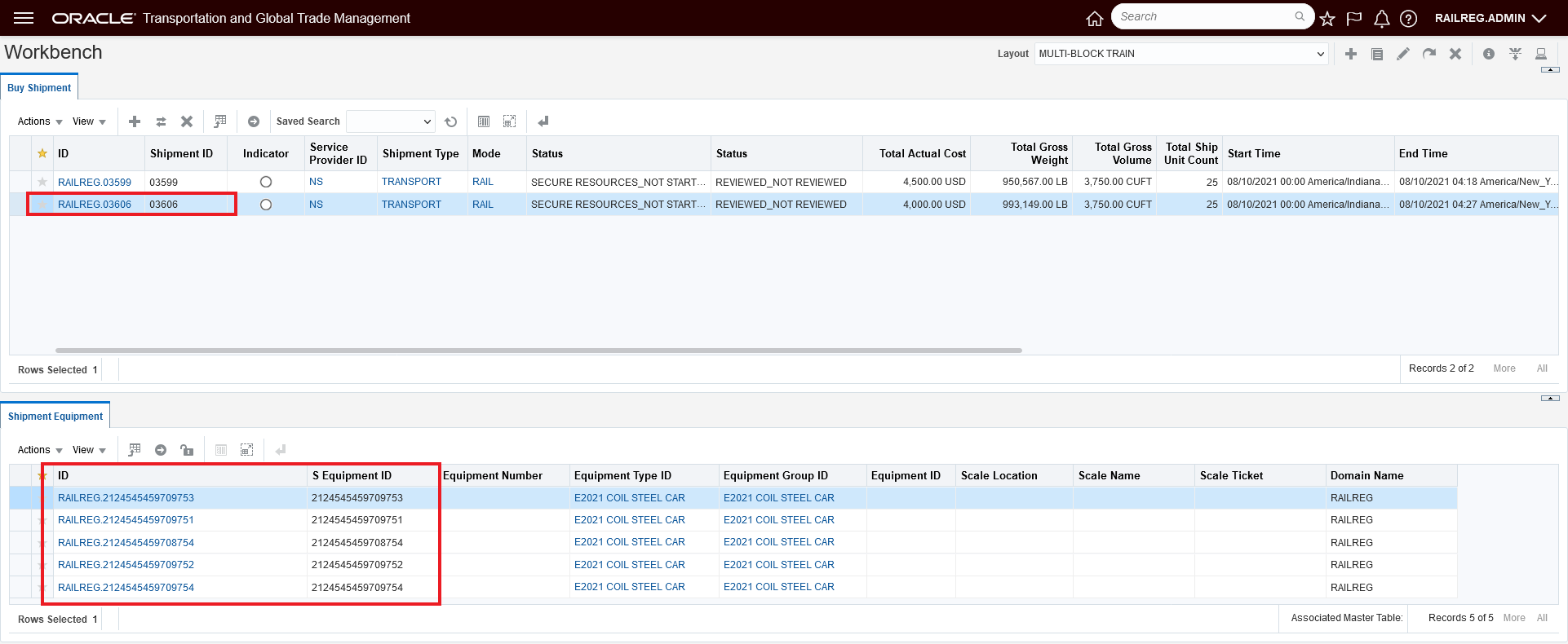Open the Help question mark icon
This screenshot has width=1568, height=644.
click(x=1408, y=18)
